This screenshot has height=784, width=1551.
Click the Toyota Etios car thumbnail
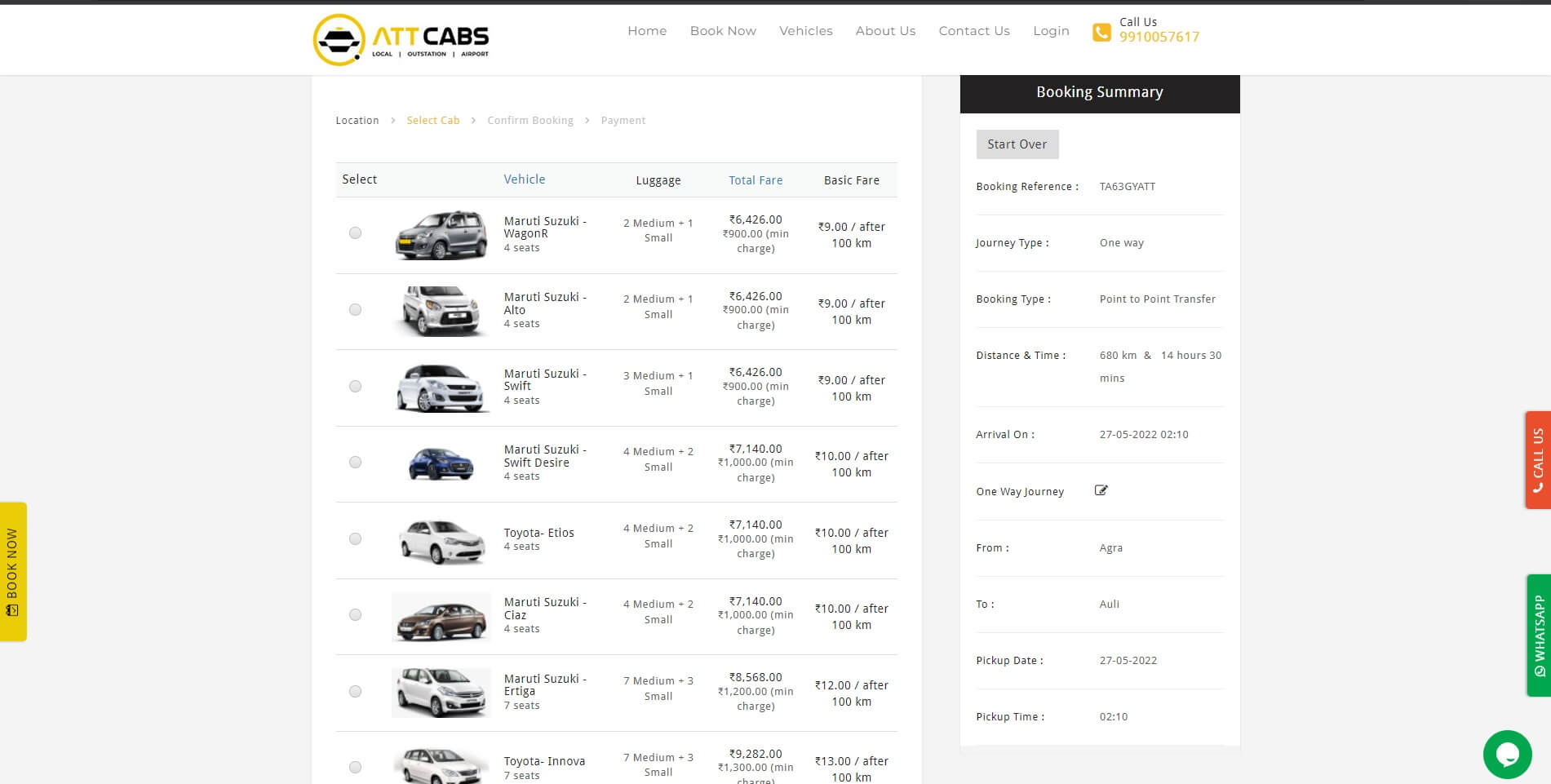[x=441, y=540]
